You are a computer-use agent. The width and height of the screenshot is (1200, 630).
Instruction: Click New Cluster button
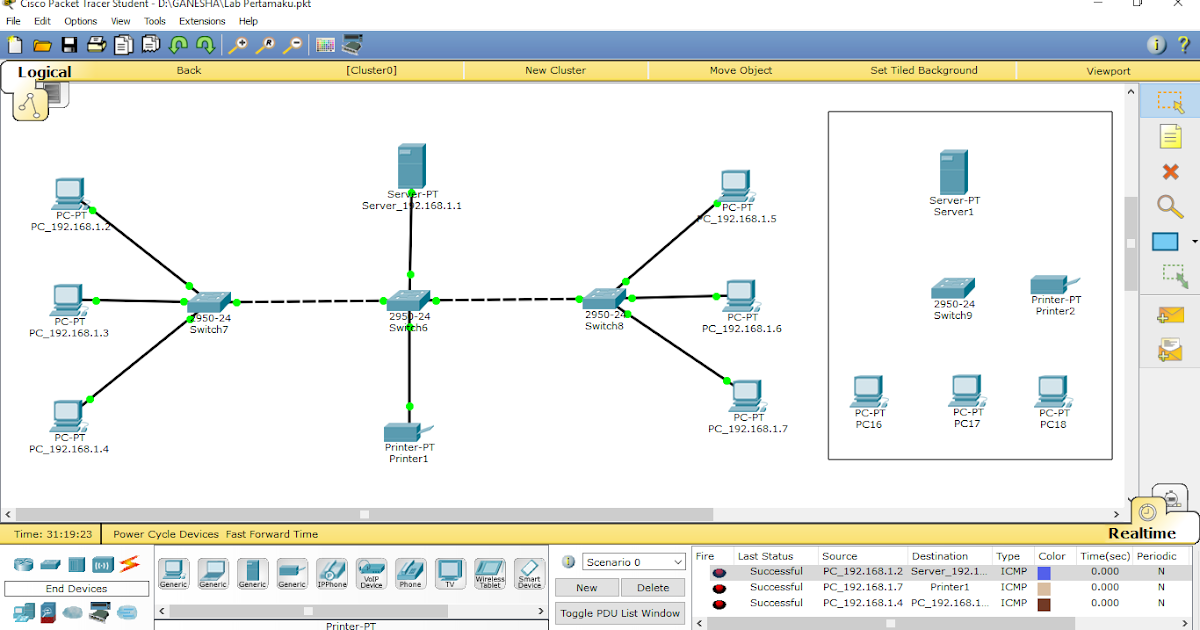pyautogui.click(x=555, y=71)
